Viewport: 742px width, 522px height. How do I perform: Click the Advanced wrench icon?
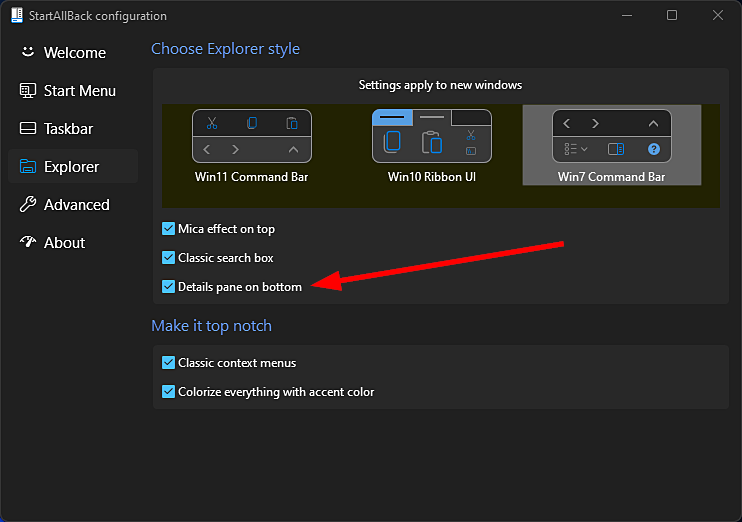click(x=28, y=204)
